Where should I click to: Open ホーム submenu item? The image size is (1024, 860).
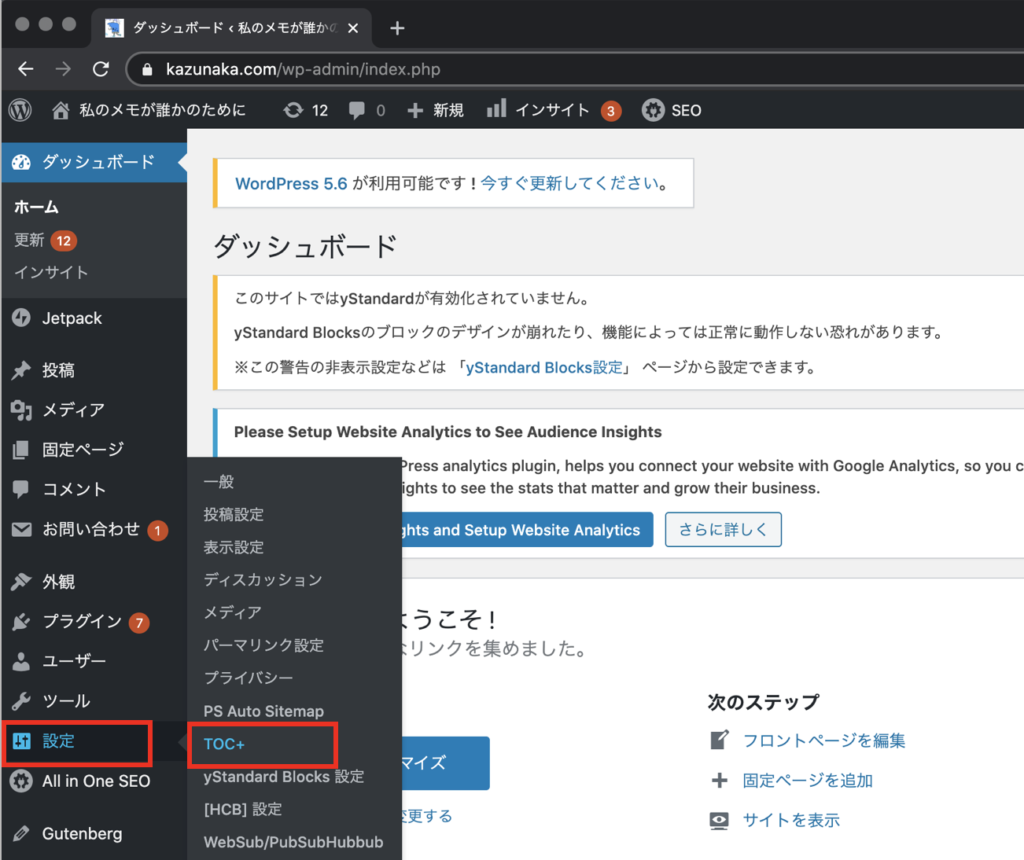pos(37,207)
